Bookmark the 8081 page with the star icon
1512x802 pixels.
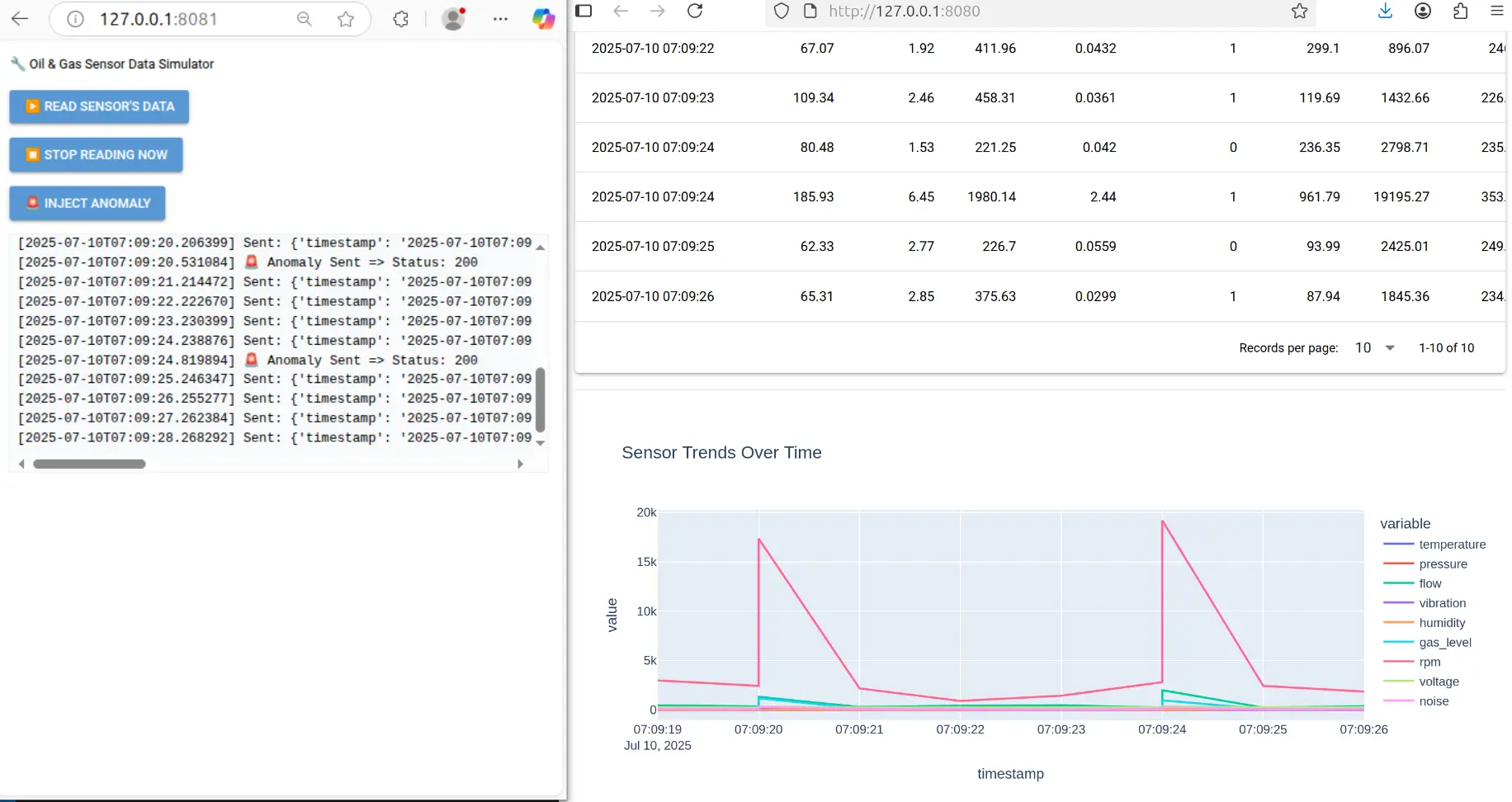(346, 19)
